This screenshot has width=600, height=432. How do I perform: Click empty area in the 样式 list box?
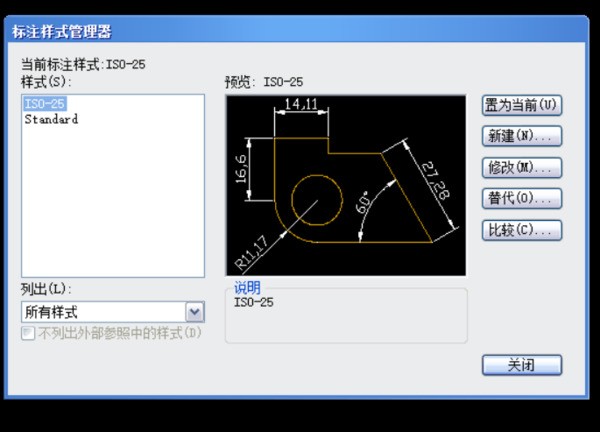pyautogui.click(x=112, y=210)
